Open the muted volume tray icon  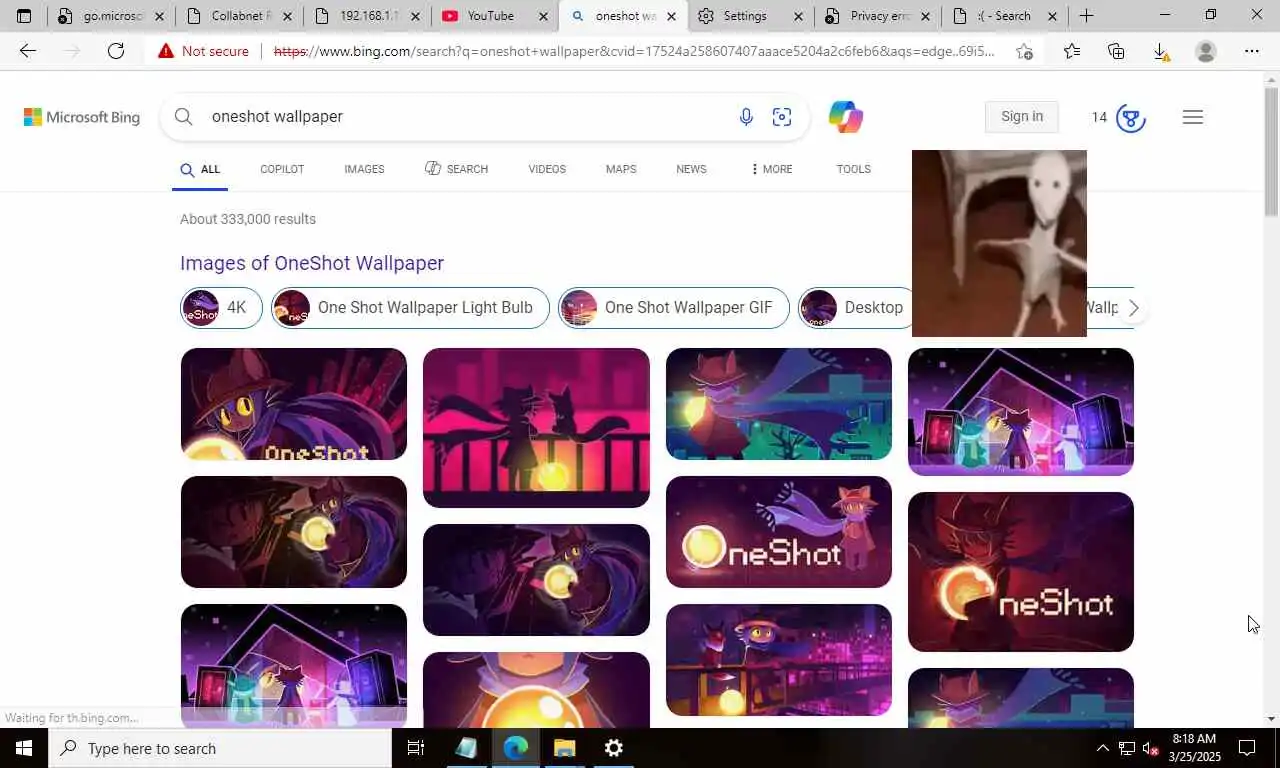(1150, 748)
